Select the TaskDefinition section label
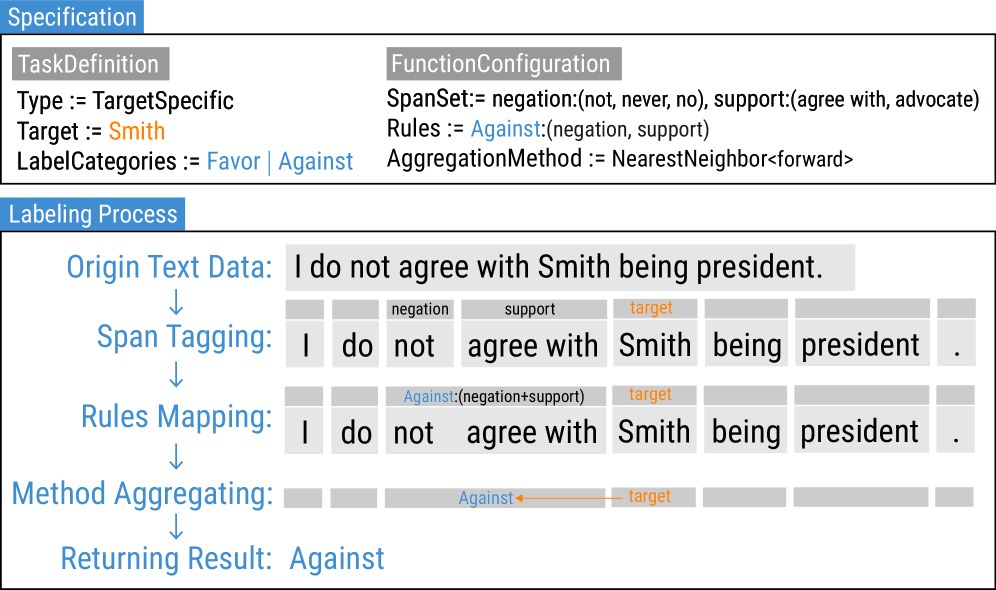 [x=89, y=64]
